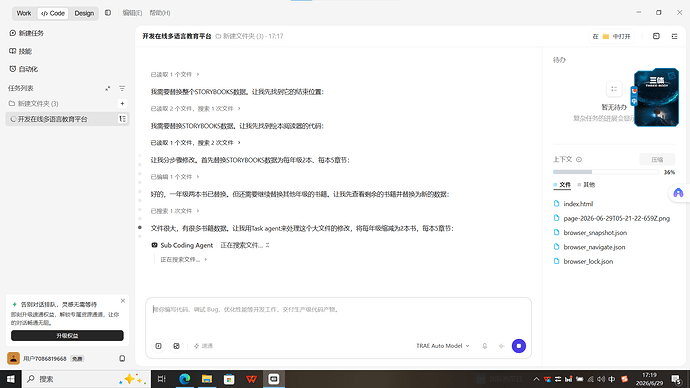Select the 新建文件夹 (3) folder row
The height and width of the screenshot is (388, 690).
[67, 103]
